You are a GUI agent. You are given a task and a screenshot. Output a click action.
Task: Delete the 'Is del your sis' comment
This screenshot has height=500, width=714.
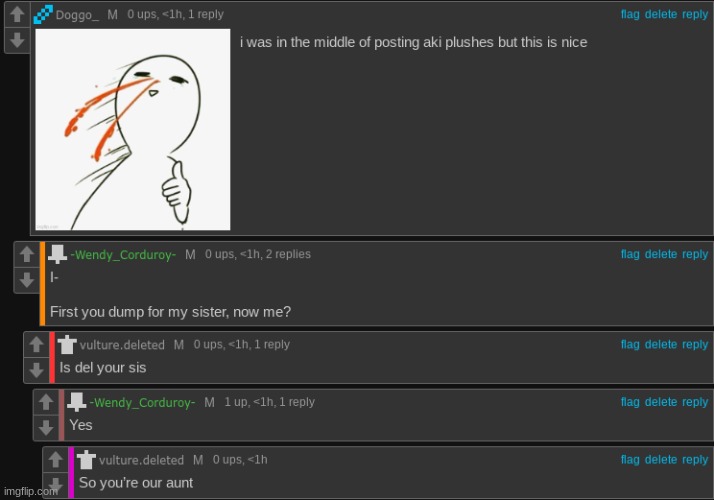click(661, 344)
